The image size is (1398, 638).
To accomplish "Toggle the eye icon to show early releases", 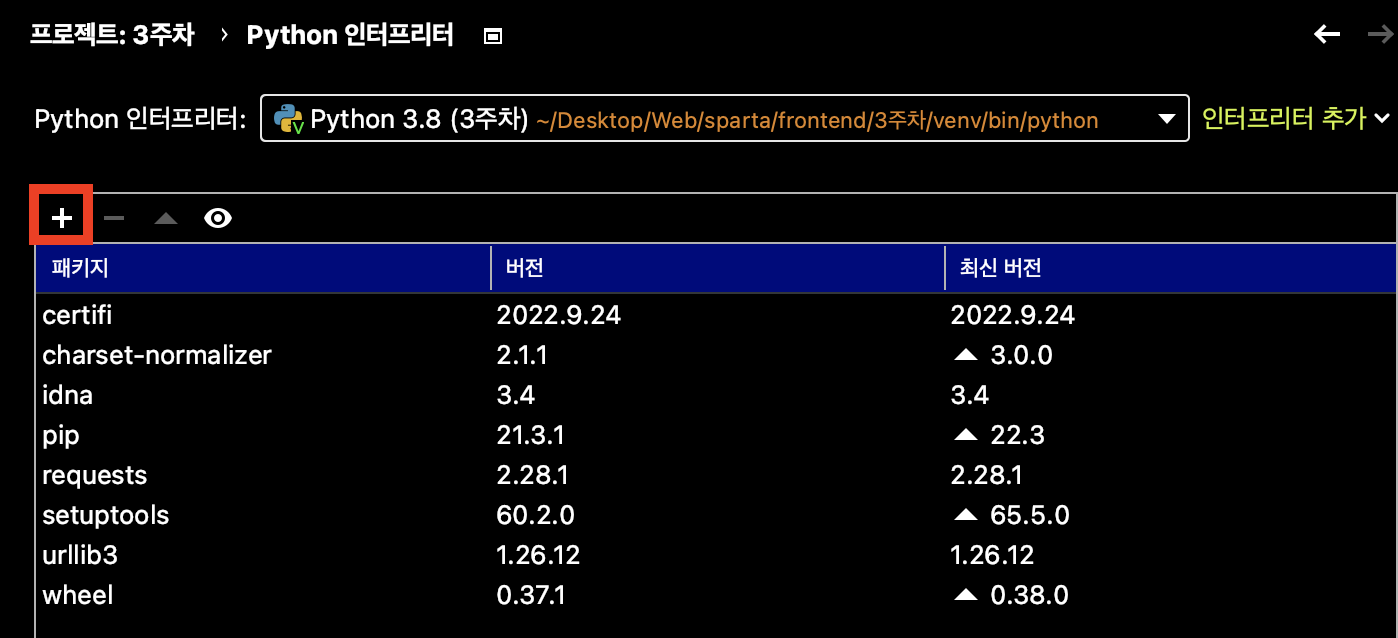I will [x=218, y=218].
